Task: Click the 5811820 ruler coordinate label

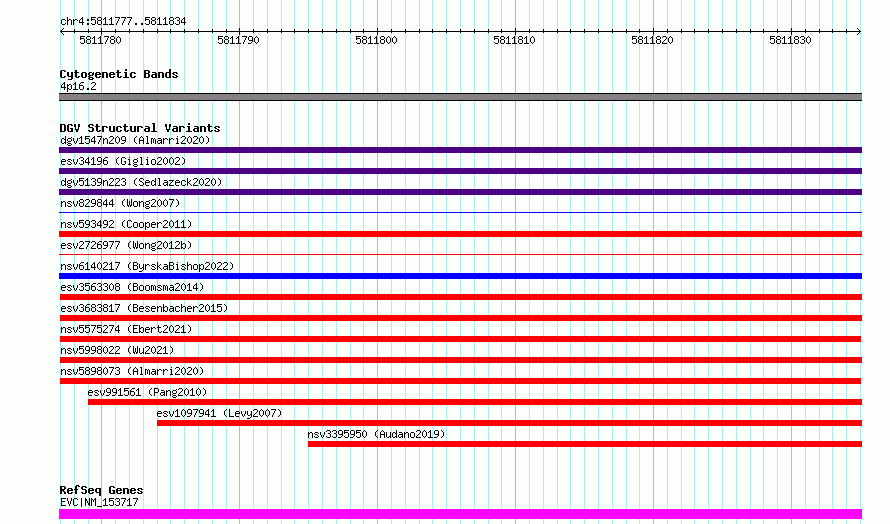Action: [x=652, y=40]
